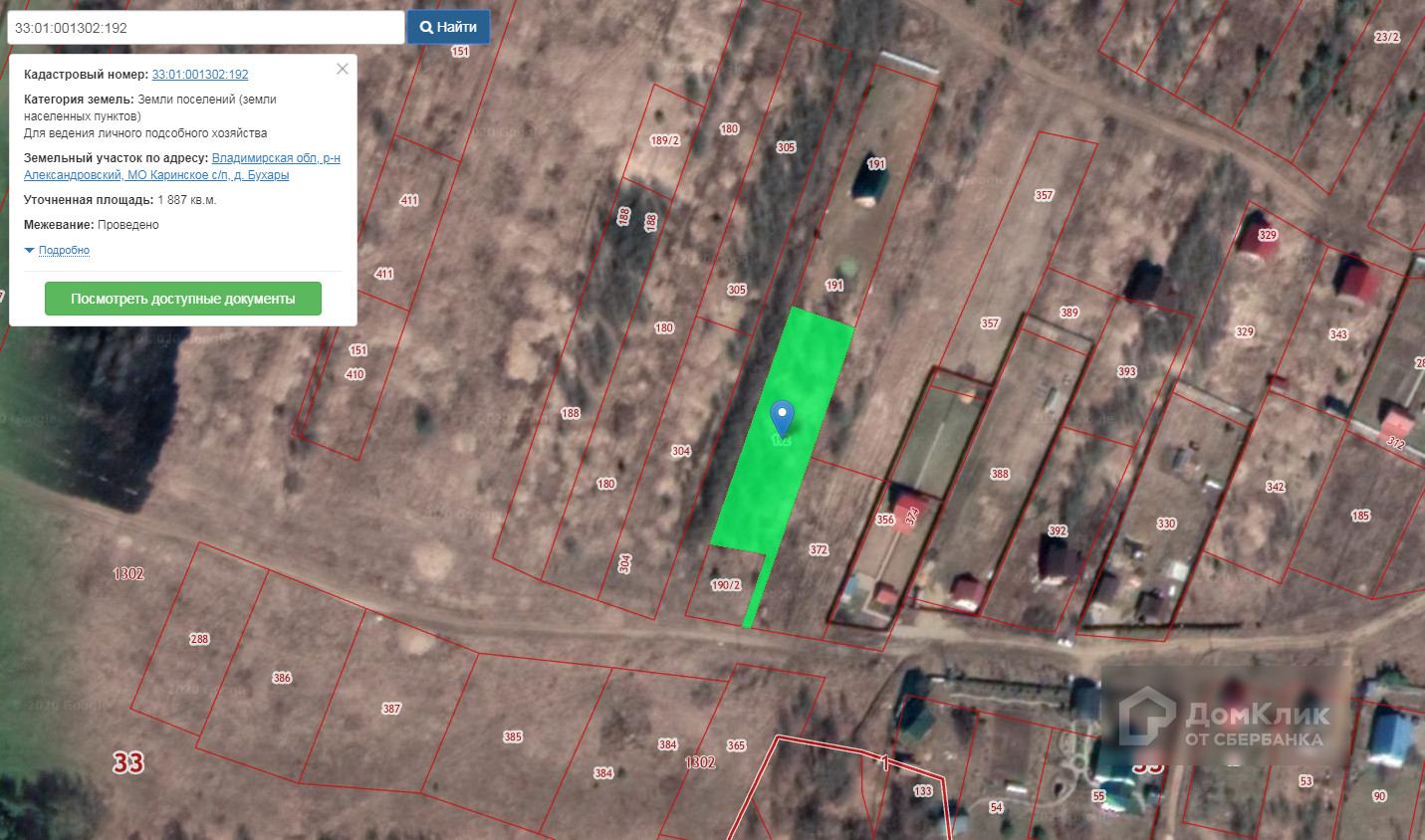1425x840 pixels.
Task: Click parcel label 392
Action: point(1058,530)
